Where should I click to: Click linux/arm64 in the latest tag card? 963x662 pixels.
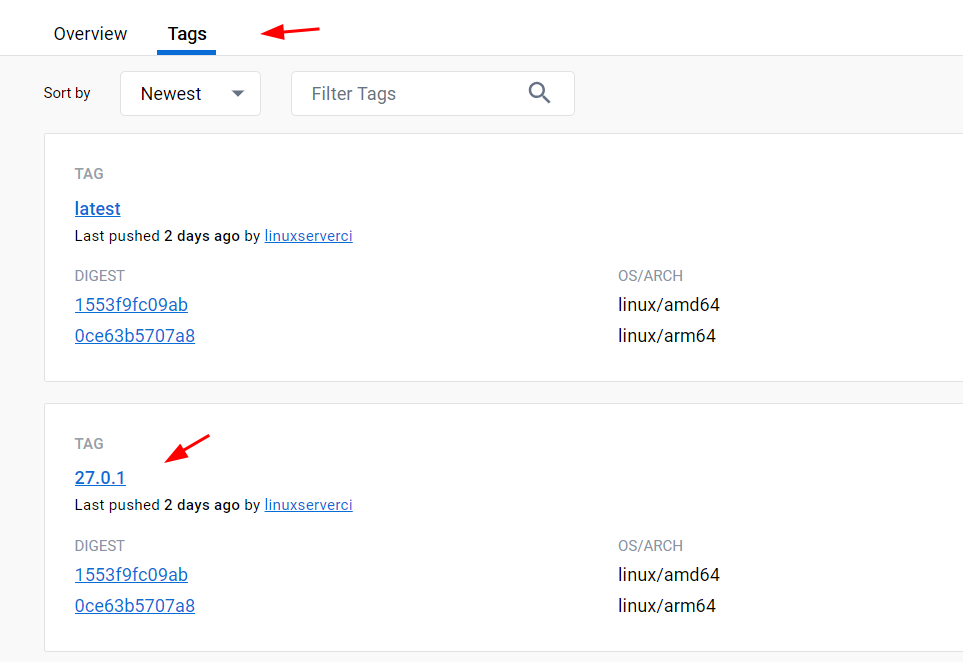pyautogui.click(x=667, y=336)
